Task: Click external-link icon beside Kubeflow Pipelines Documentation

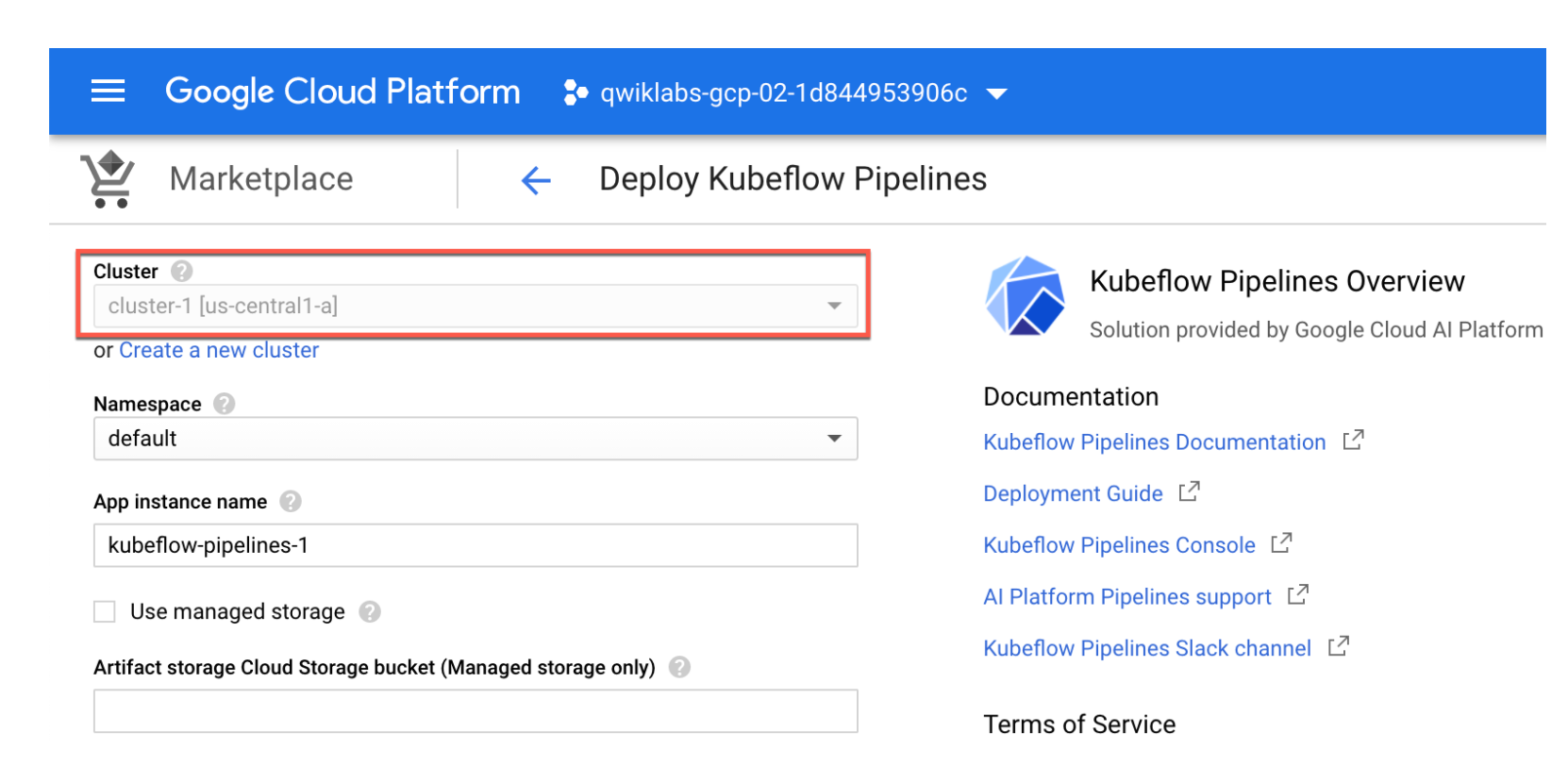Action: tap(1353, 440)
